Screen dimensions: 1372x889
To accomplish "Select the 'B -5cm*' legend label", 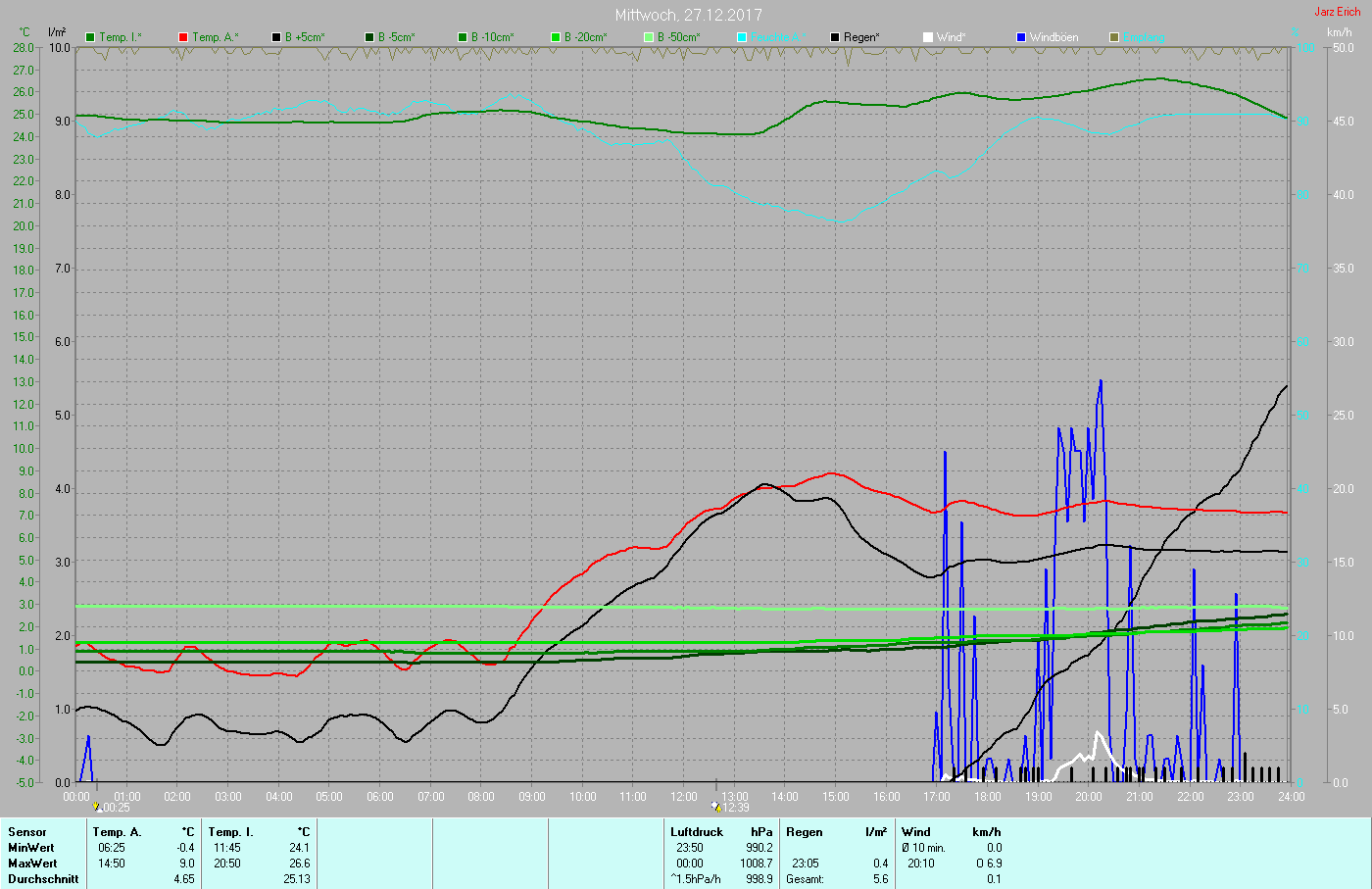I will coord(397,37).
